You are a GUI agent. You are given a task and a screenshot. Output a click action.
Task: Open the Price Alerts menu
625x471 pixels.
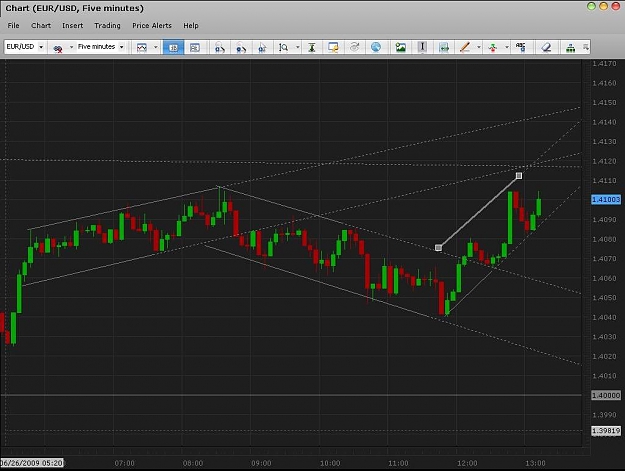(x=152, y=26)
